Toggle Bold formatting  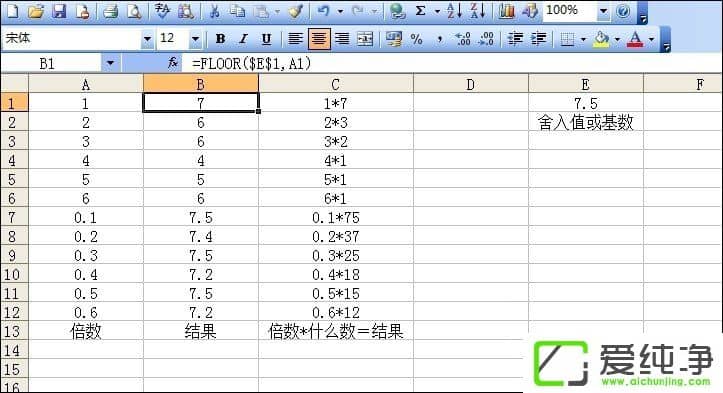pos(220,39)
